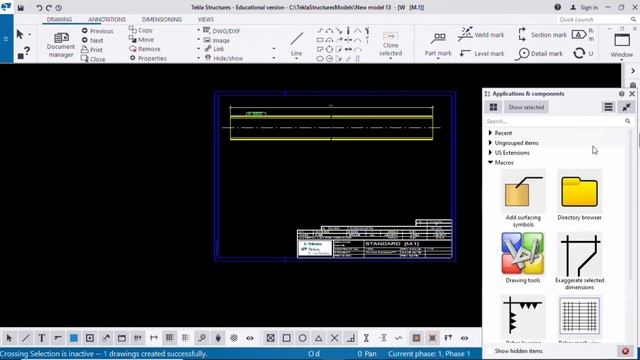
Task: Create a Section mark
Action: coord(542,35)
